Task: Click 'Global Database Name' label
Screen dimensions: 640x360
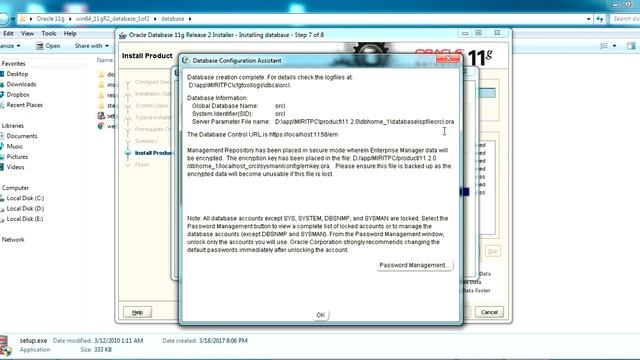Action: pyautogui.click(x=225, y=106)
